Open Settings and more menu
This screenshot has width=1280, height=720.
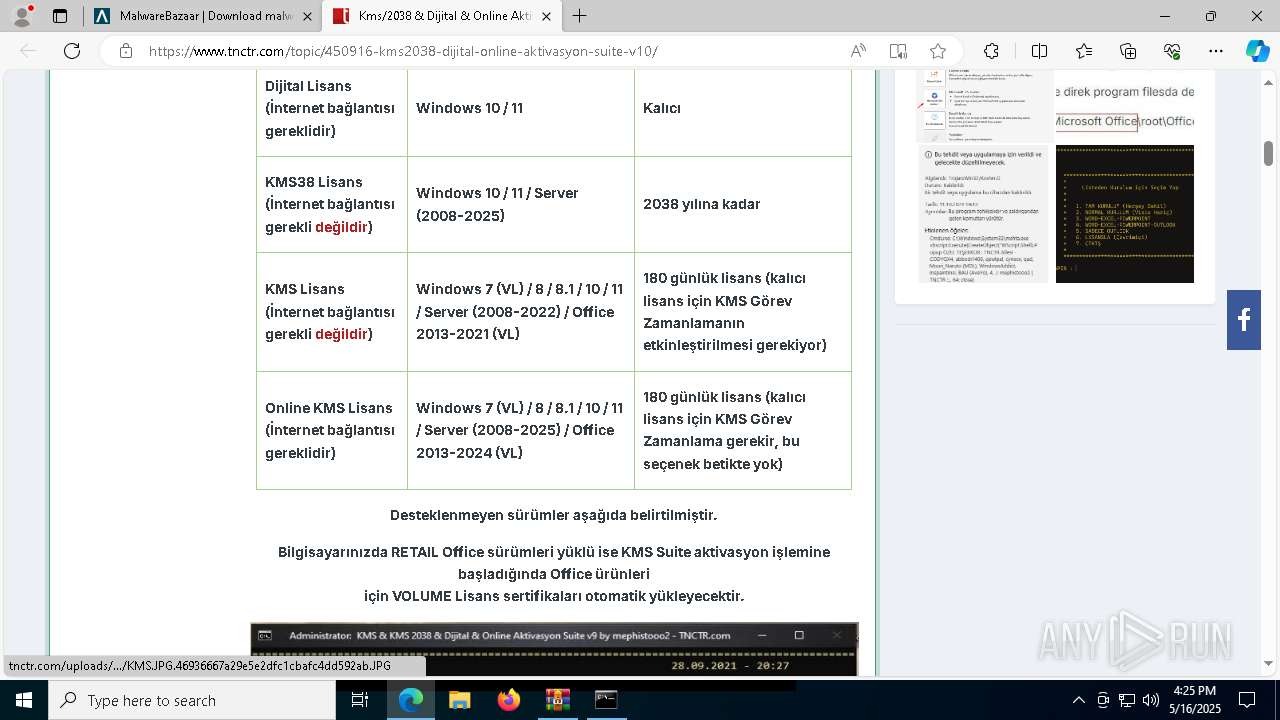click(x=1216, y=51)
